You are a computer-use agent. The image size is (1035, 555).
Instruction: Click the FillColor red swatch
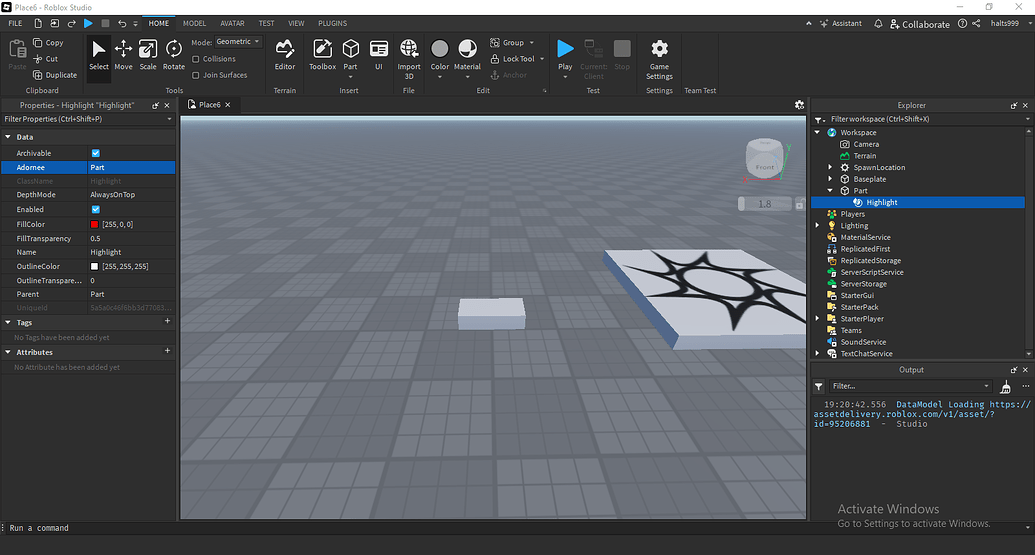click(x=94, y=224)
